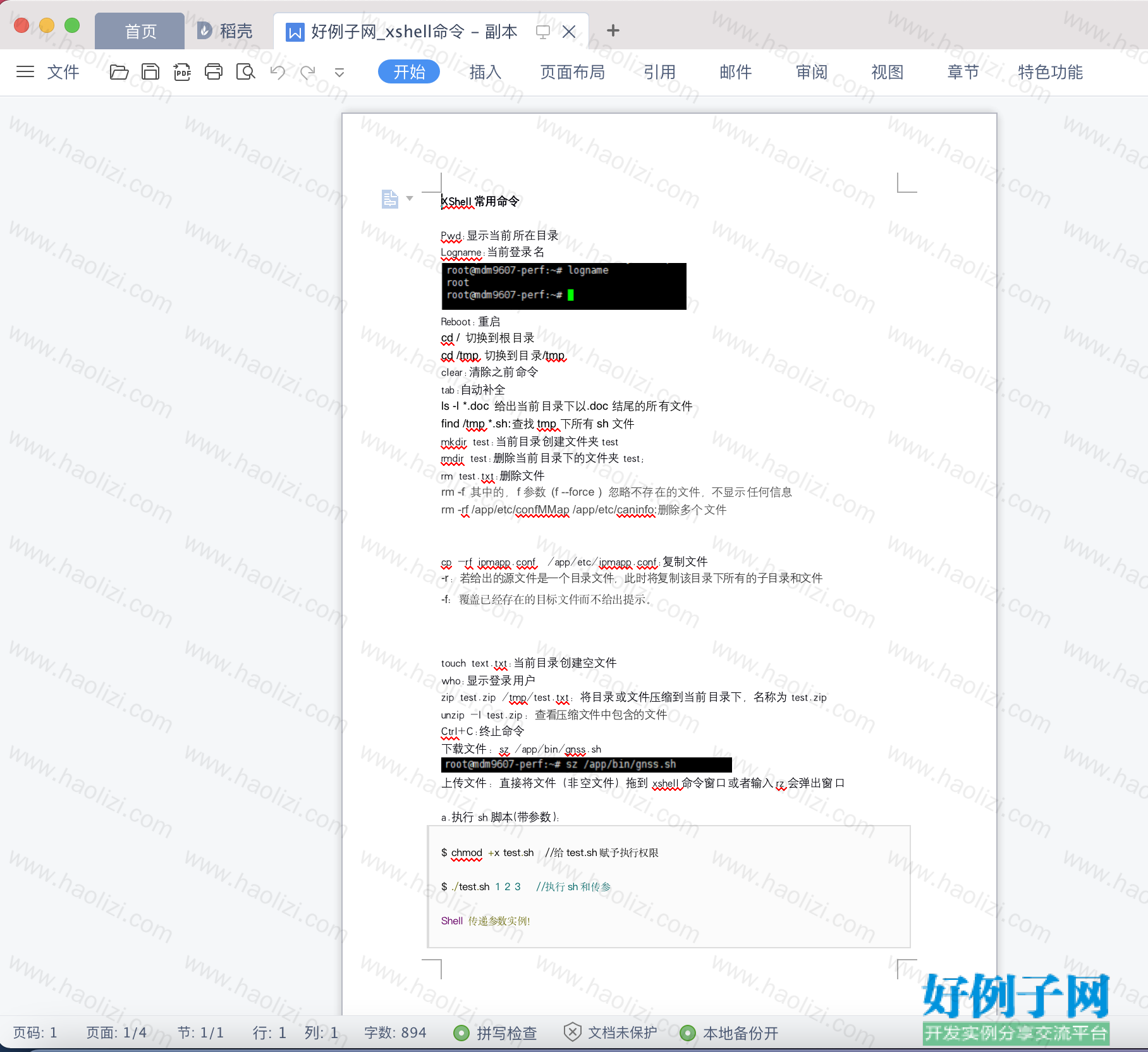
Task: Go to the 引用 tab
Action: (660, 72)
